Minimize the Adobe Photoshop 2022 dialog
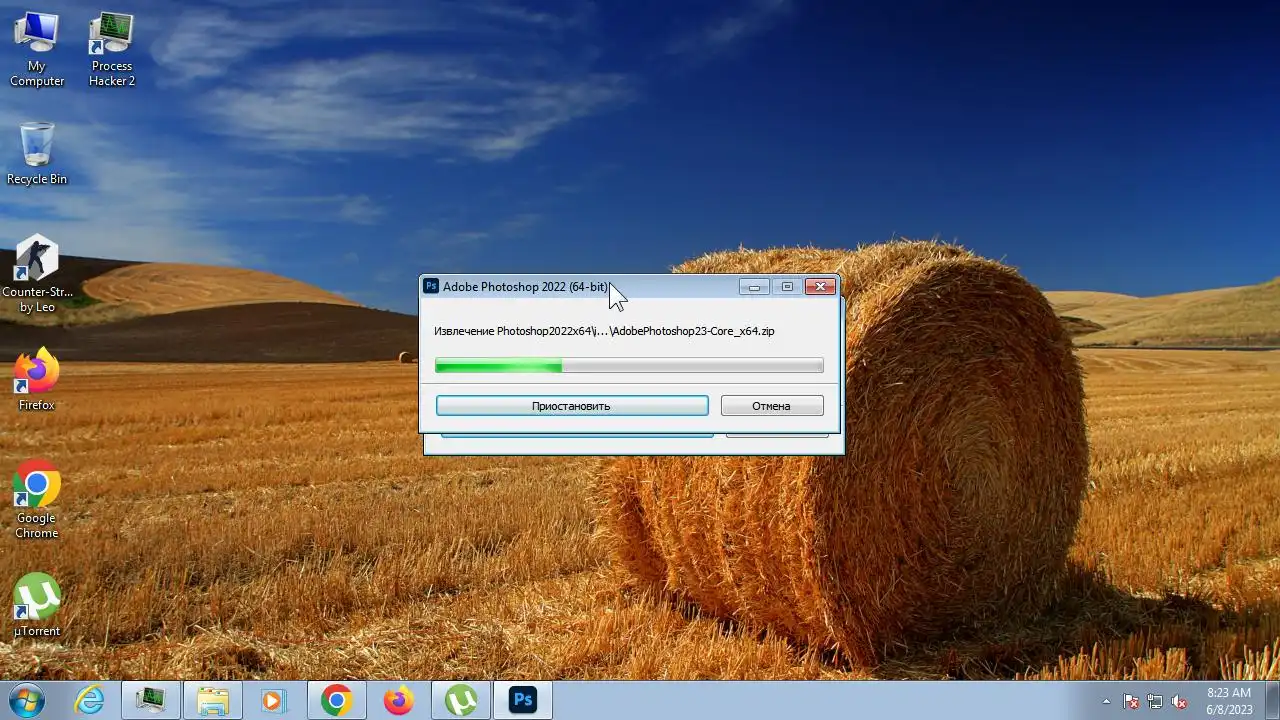 tap(755, 287)
